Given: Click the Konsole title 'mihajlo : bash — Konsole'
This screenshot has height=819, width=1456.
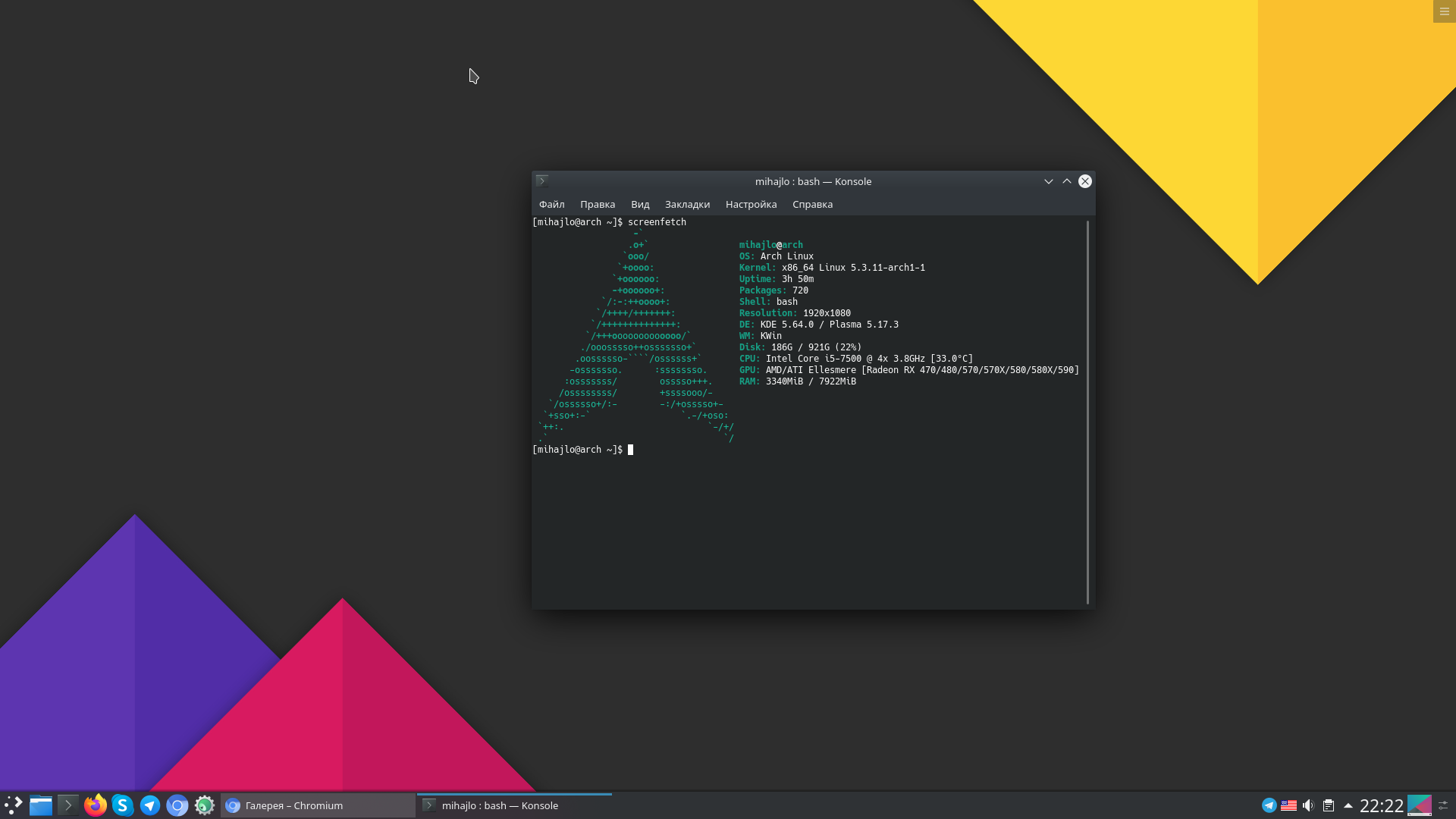Looking at the screenshot, I should (813, 181).
